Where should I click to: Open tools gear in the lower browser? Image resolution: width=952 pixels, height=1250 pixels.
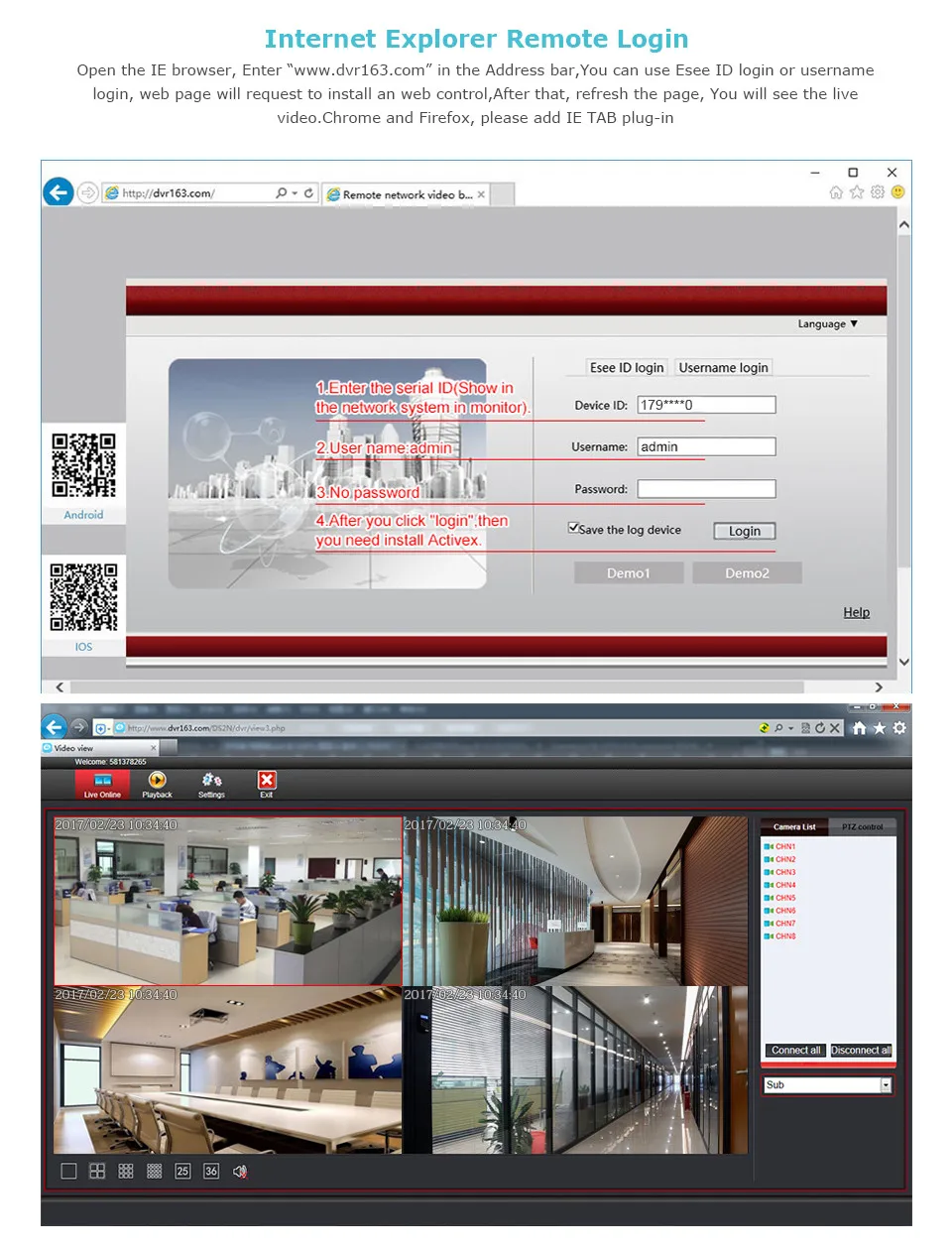899,728
